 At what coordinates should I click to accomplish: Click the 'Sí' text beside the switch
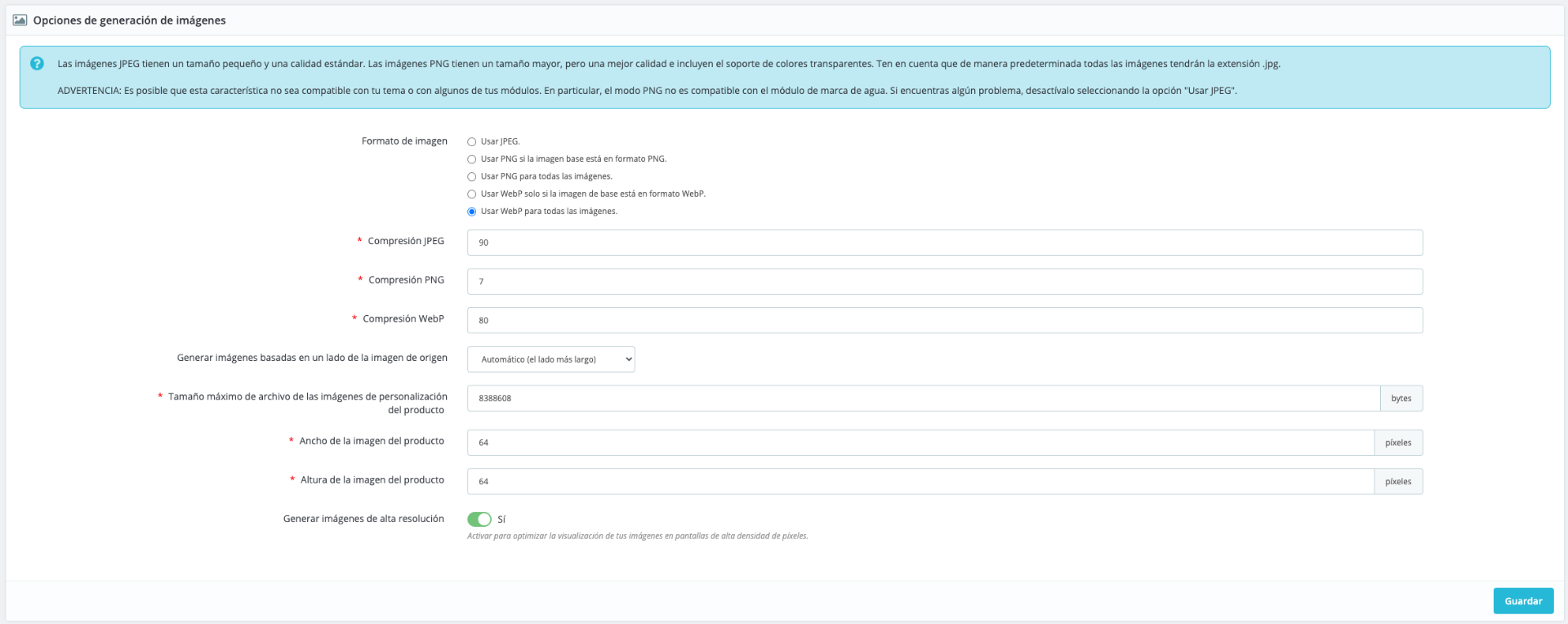point(501,519)
